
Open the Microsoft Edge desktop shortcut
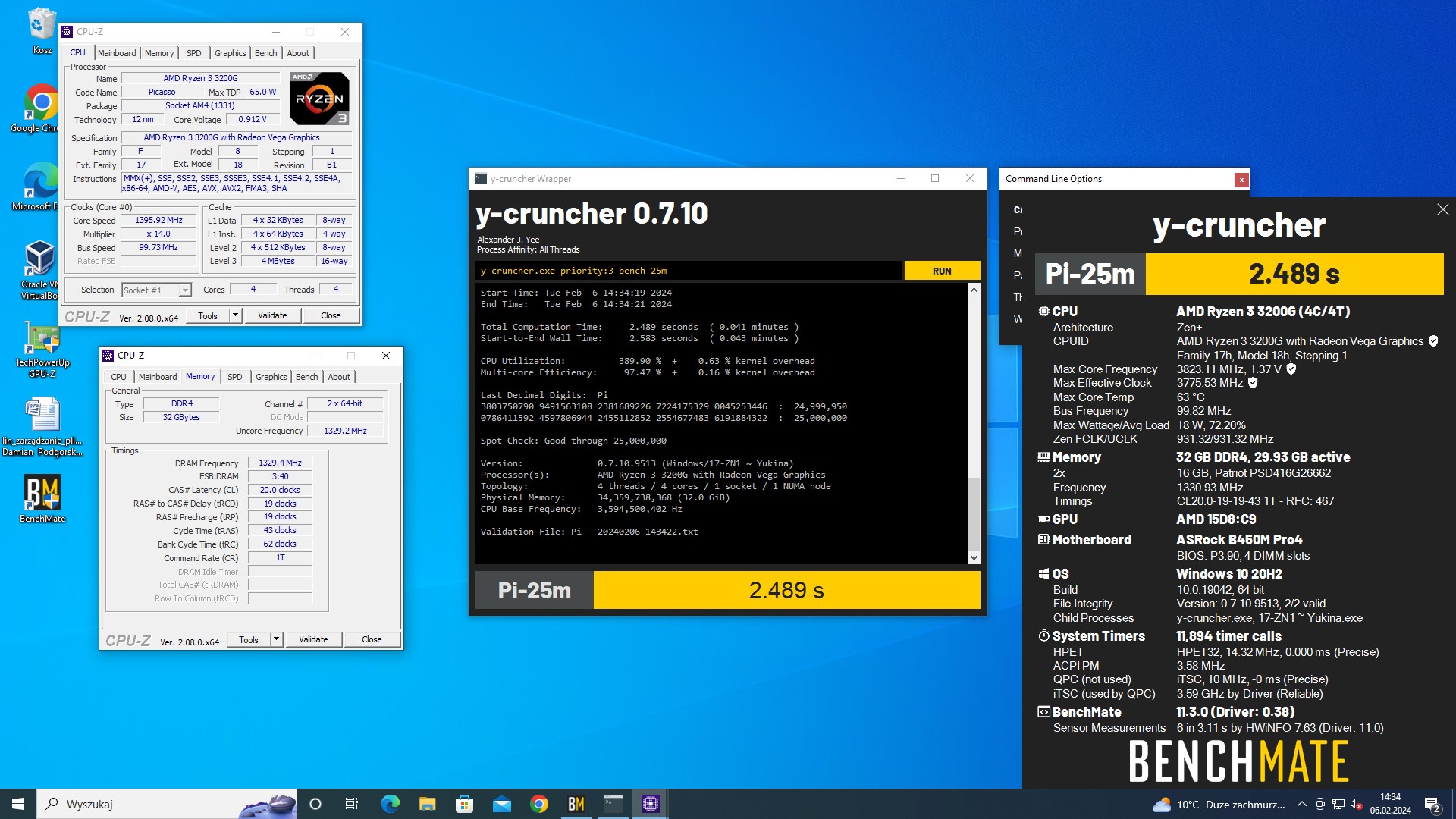point(42,186)
